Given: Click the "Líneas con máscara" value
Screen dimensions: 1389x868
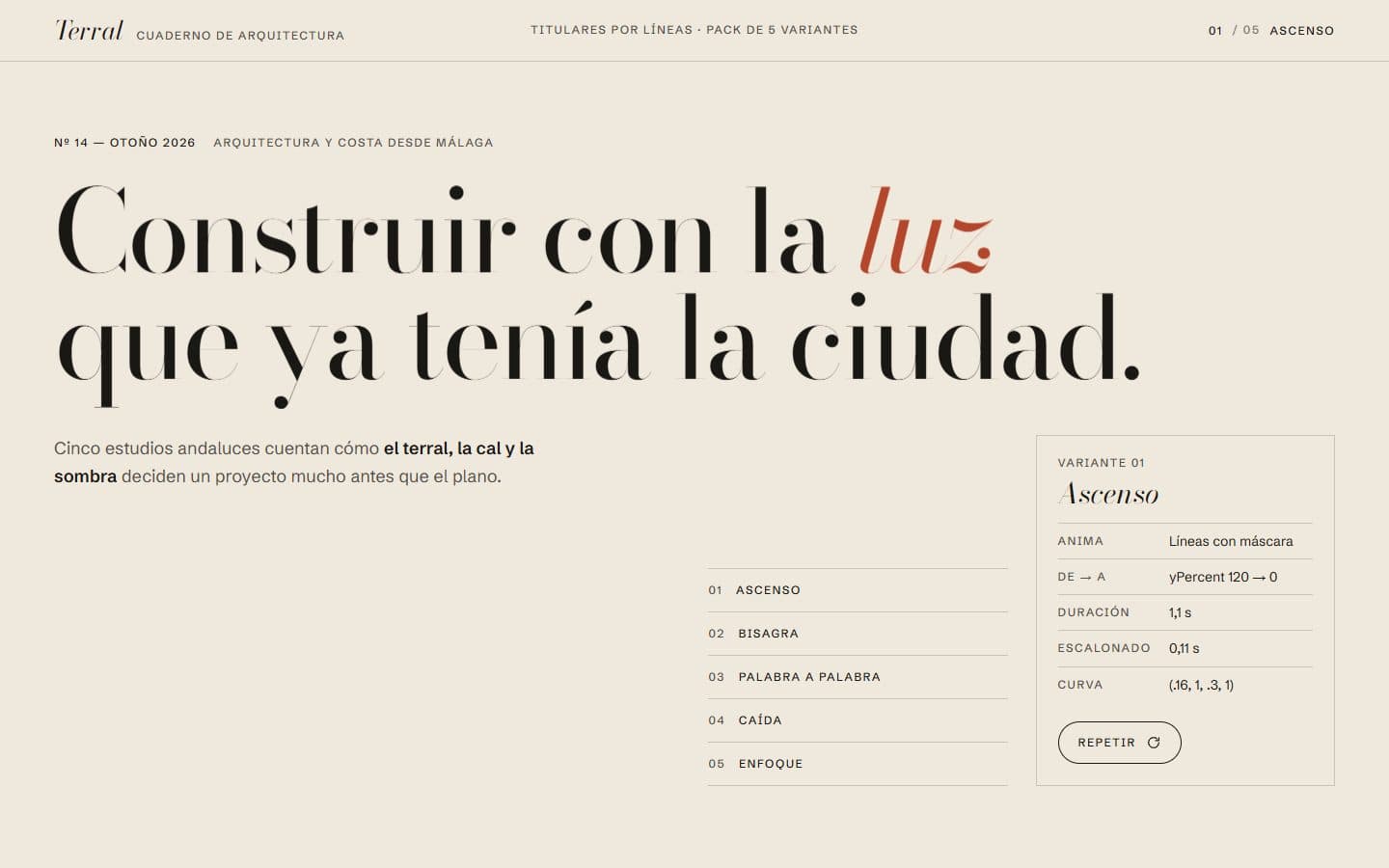Looking at the screenshot, I should point(1231,541).
